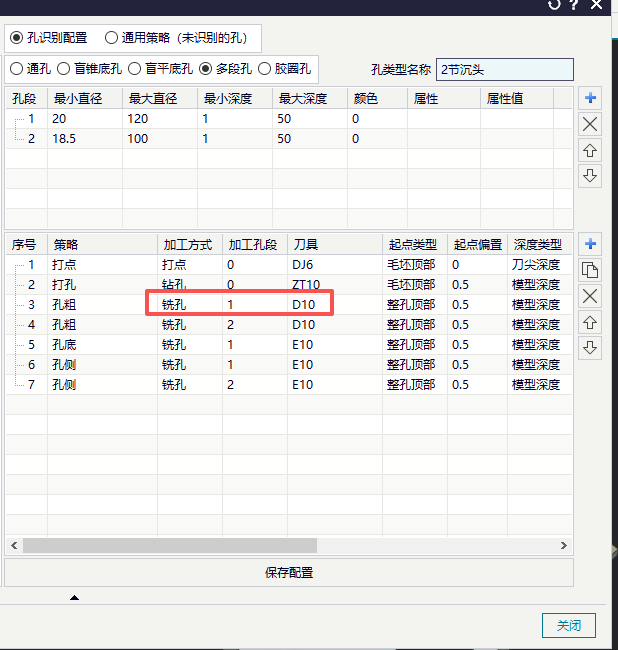Choose 通孔 hole type

pos(30,69)
